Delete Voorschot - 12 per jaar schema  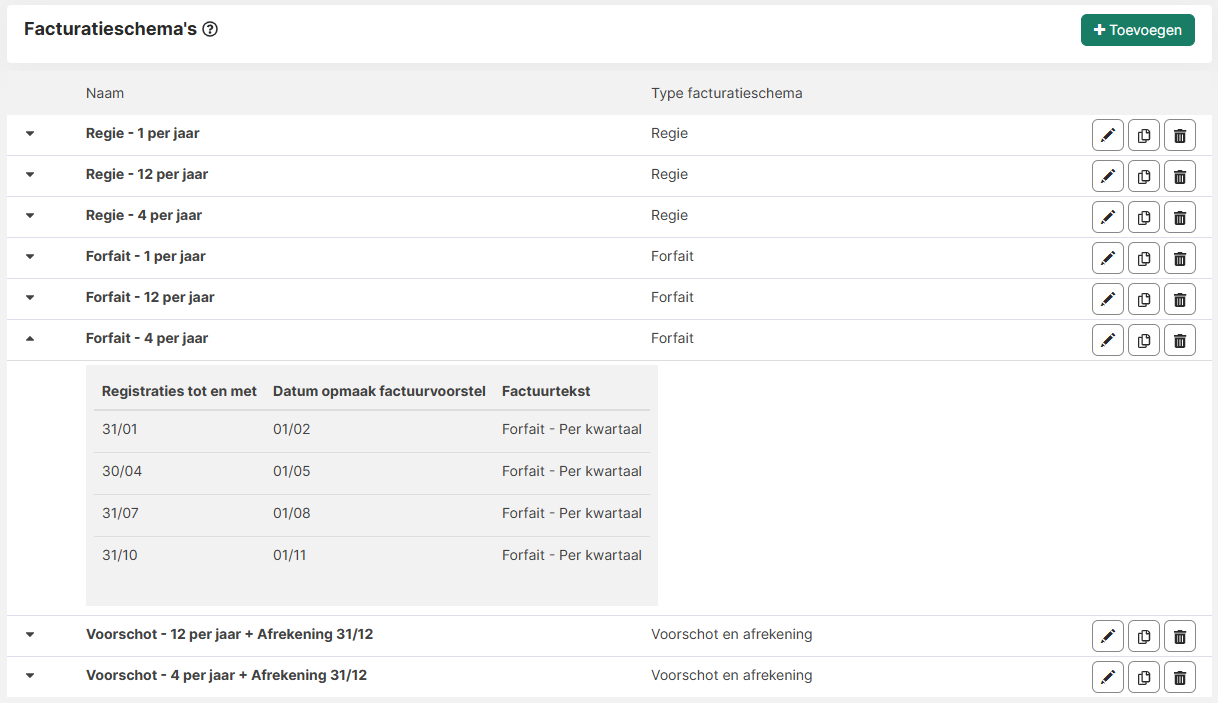coord(1179,636)
